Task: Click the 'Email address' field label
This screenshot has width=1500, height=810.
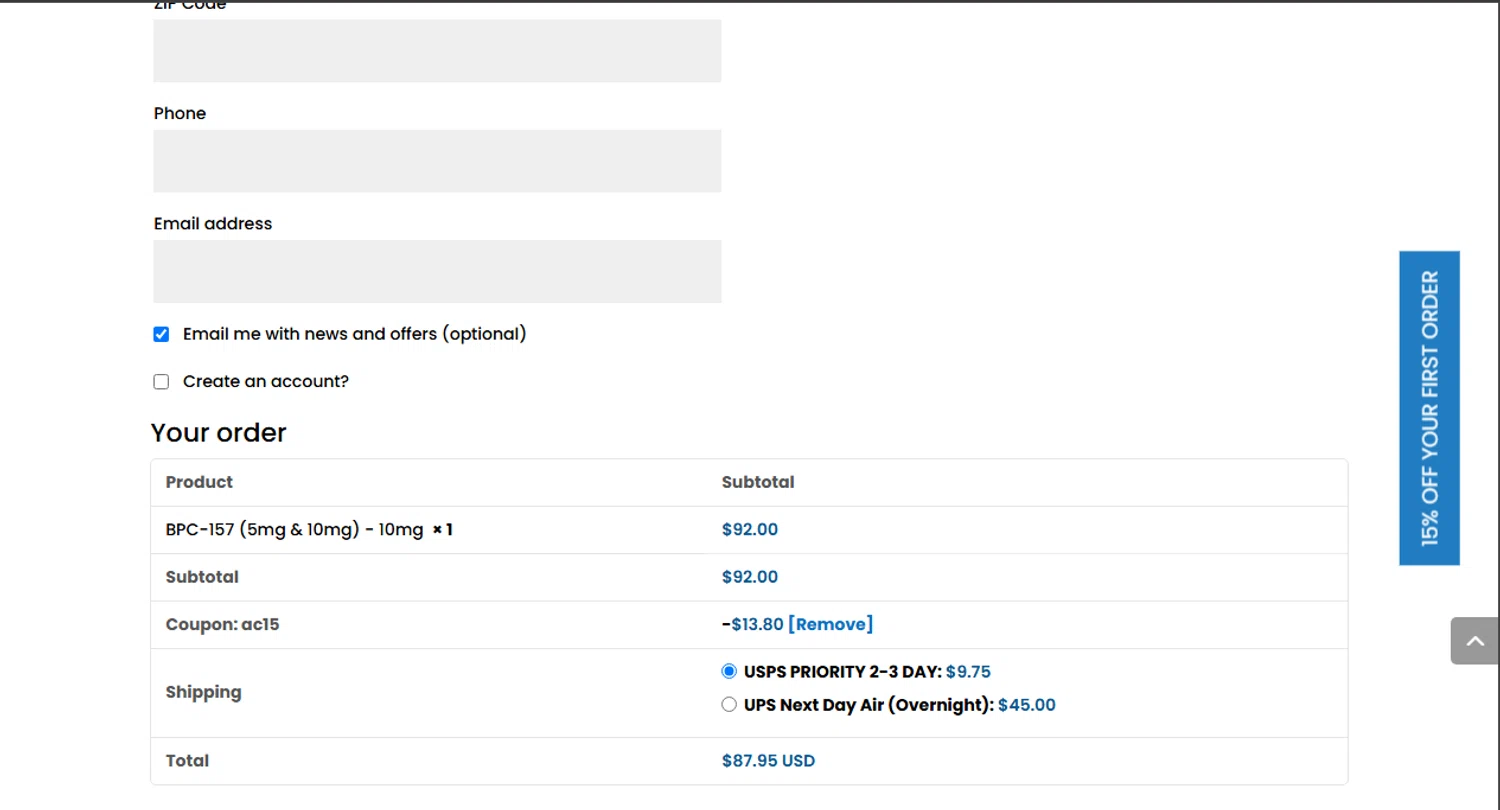Action: [x=213, y=224]
